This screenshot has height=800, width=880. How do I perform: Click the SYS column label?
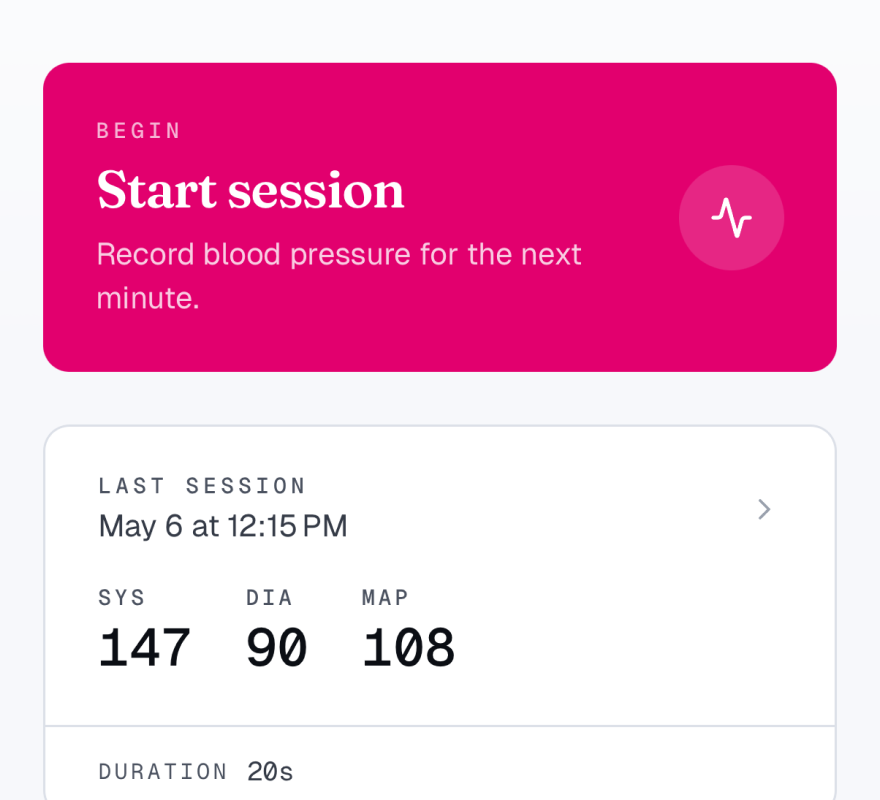pos(122,597)
